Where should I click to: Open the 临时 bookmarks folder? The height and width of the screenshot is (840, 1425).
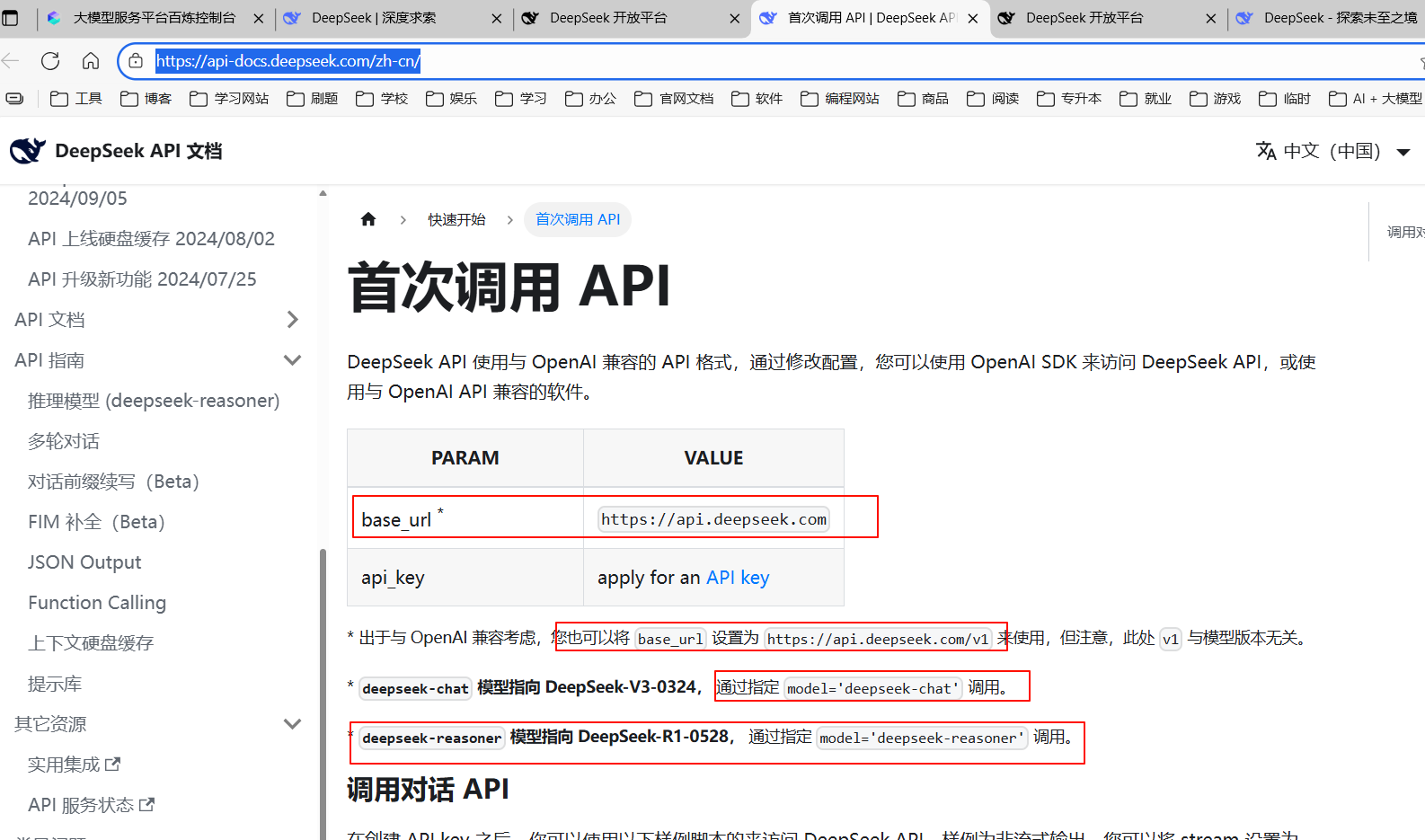click(x=1285, y=99)
